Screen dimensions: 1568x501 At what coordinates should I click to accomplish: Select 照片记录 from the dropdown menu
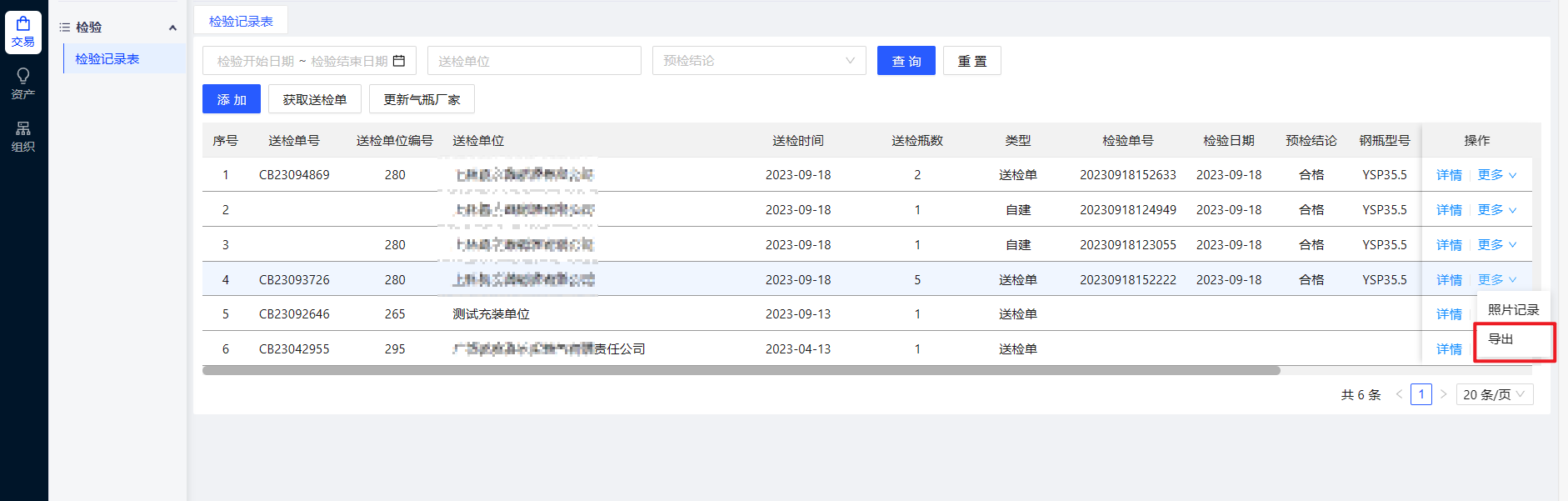click(1513, 310)
